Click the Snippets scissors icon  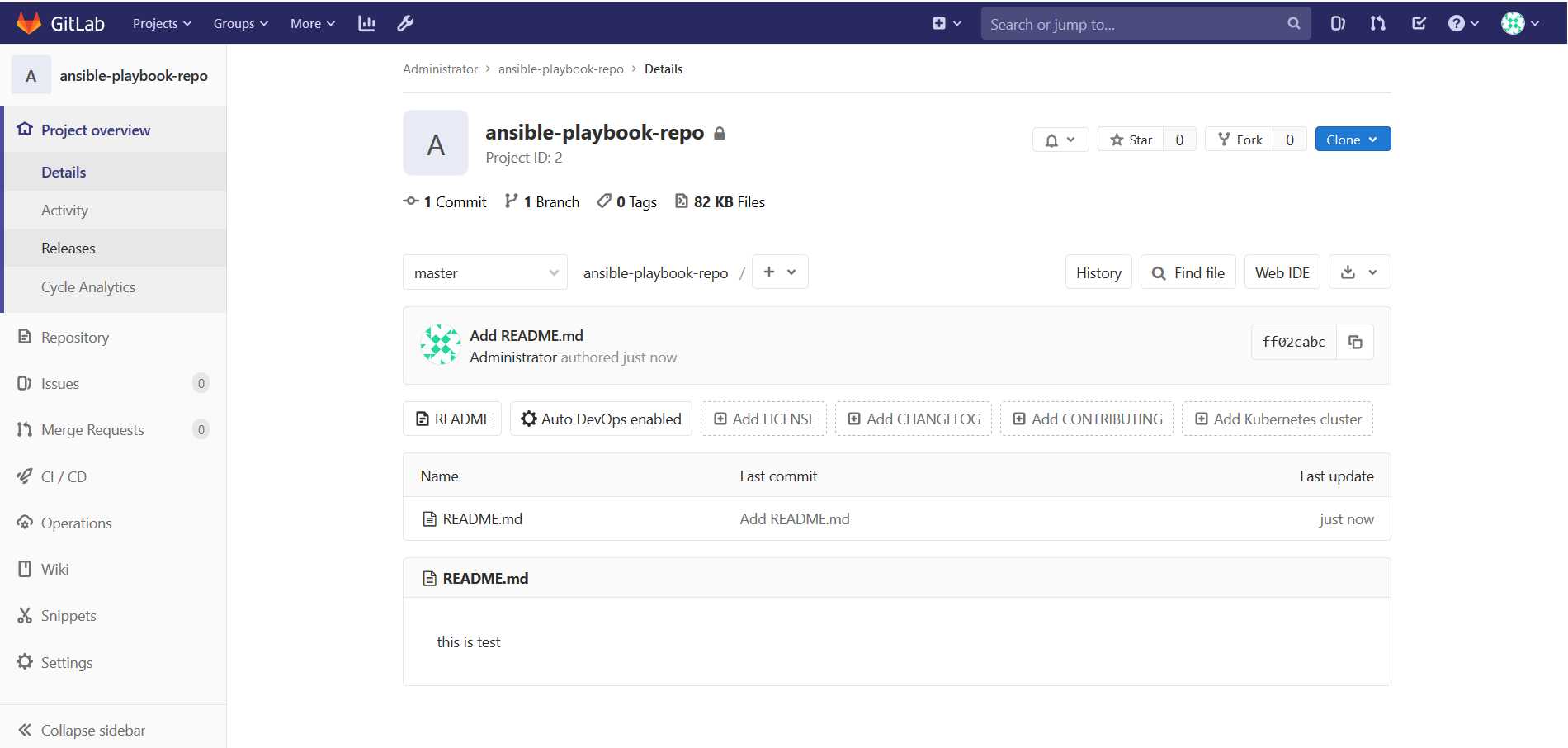[x=25, y=615]
